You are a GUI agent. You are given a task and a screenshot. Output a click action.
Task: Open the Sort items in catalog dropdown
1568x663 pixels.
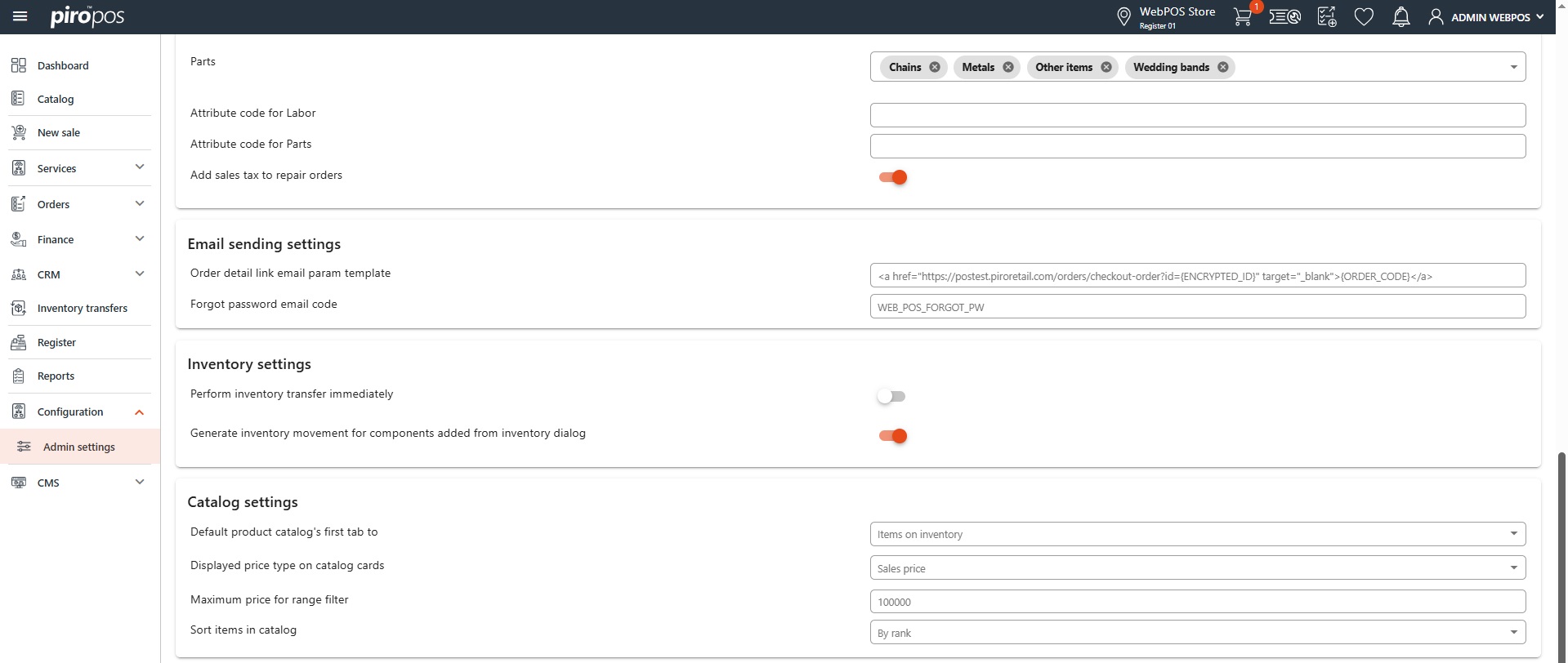[x=1197, y=633]
